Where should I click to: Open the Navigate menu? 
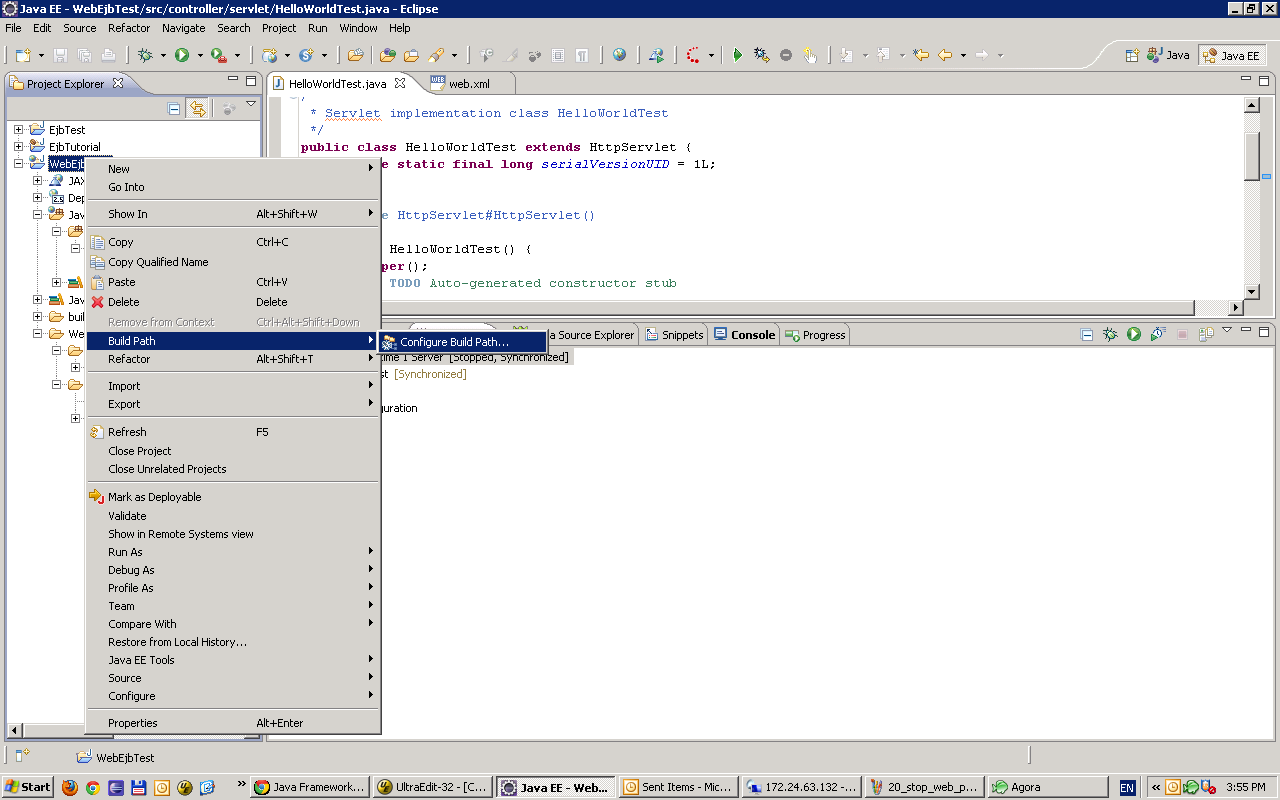point(183,28)
